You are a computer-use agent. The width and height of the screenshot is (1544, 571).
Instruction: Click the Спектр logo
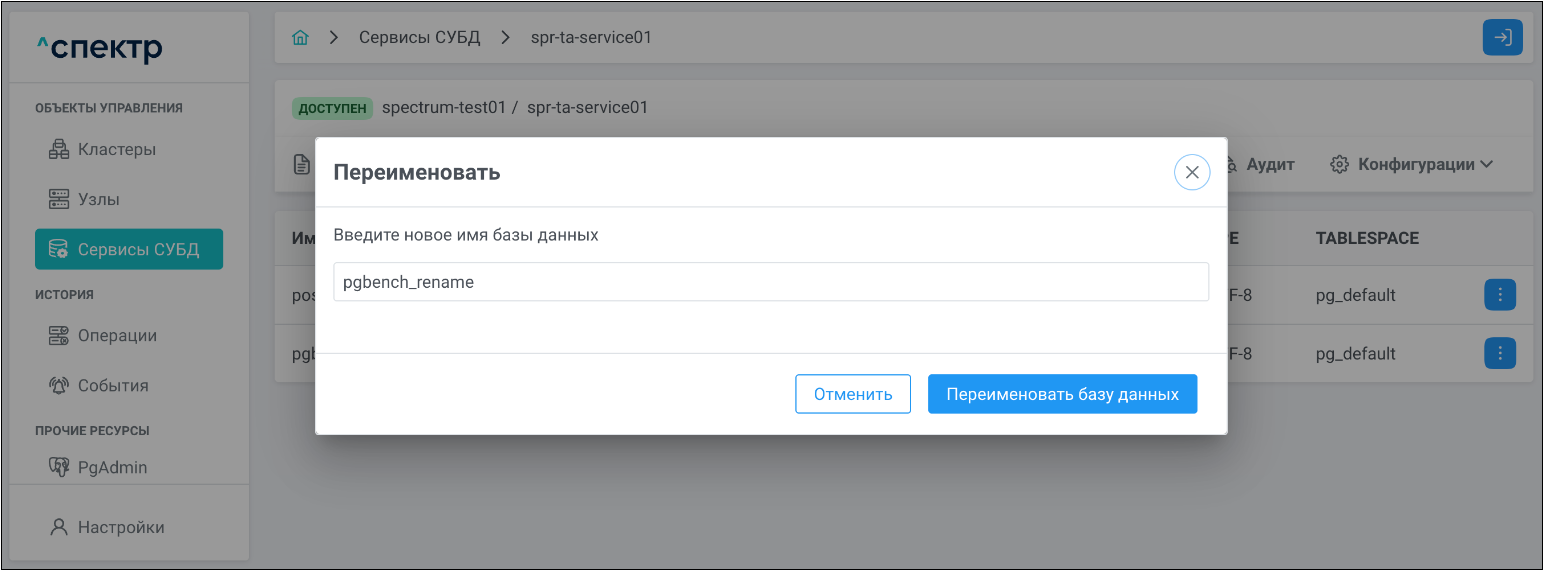(99, 48)
